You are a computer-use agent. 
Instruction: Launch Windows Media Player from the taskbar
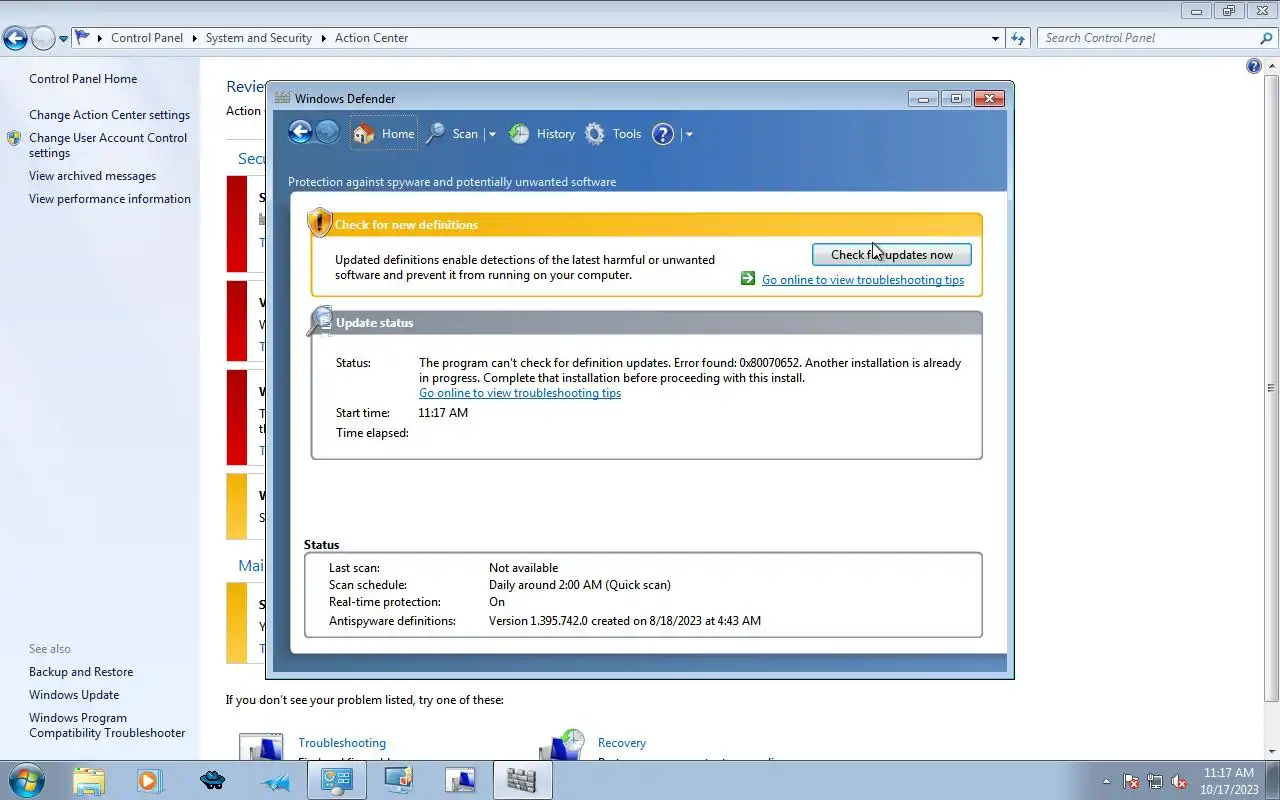(150, 780)
